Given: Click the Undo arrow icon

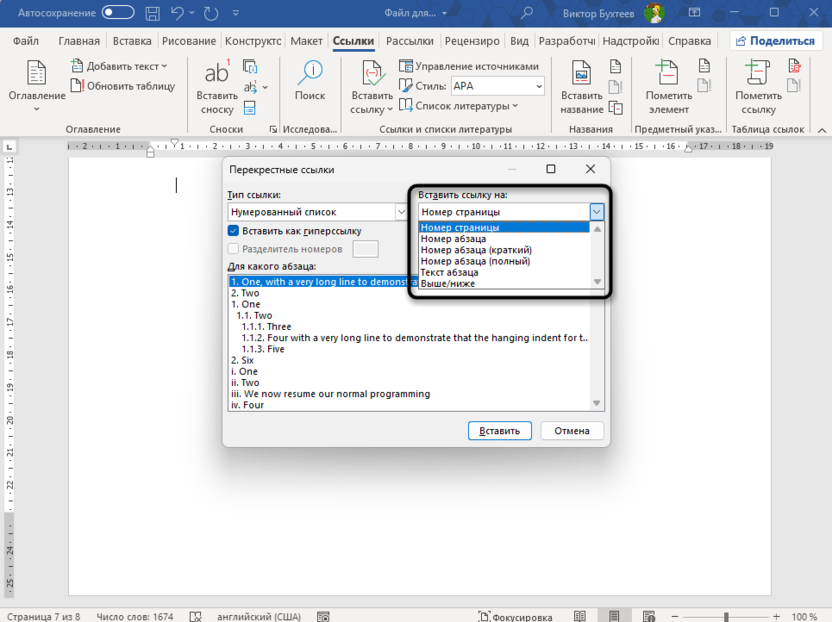Looking at the screenshot, I should click(178, 13).
